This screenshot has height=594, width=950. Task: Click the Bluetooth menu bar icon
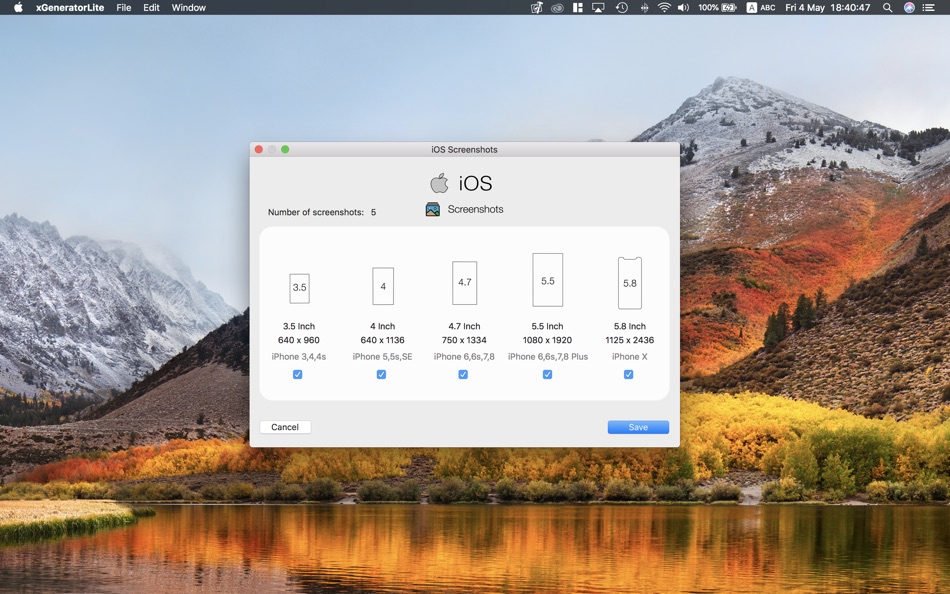click(644, 7)
